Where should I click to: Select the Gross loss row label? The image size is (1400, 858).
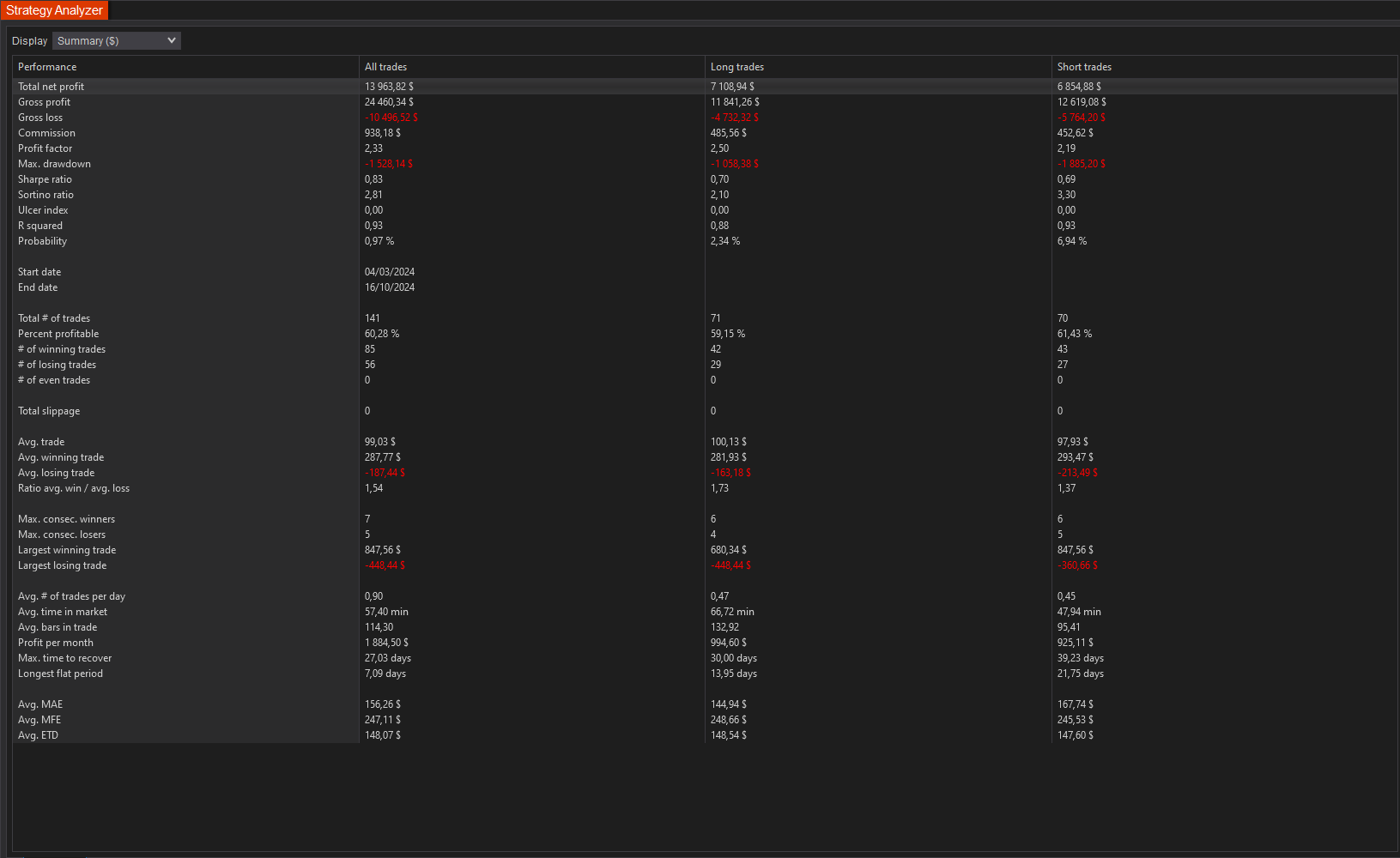[x=40, y=118]
